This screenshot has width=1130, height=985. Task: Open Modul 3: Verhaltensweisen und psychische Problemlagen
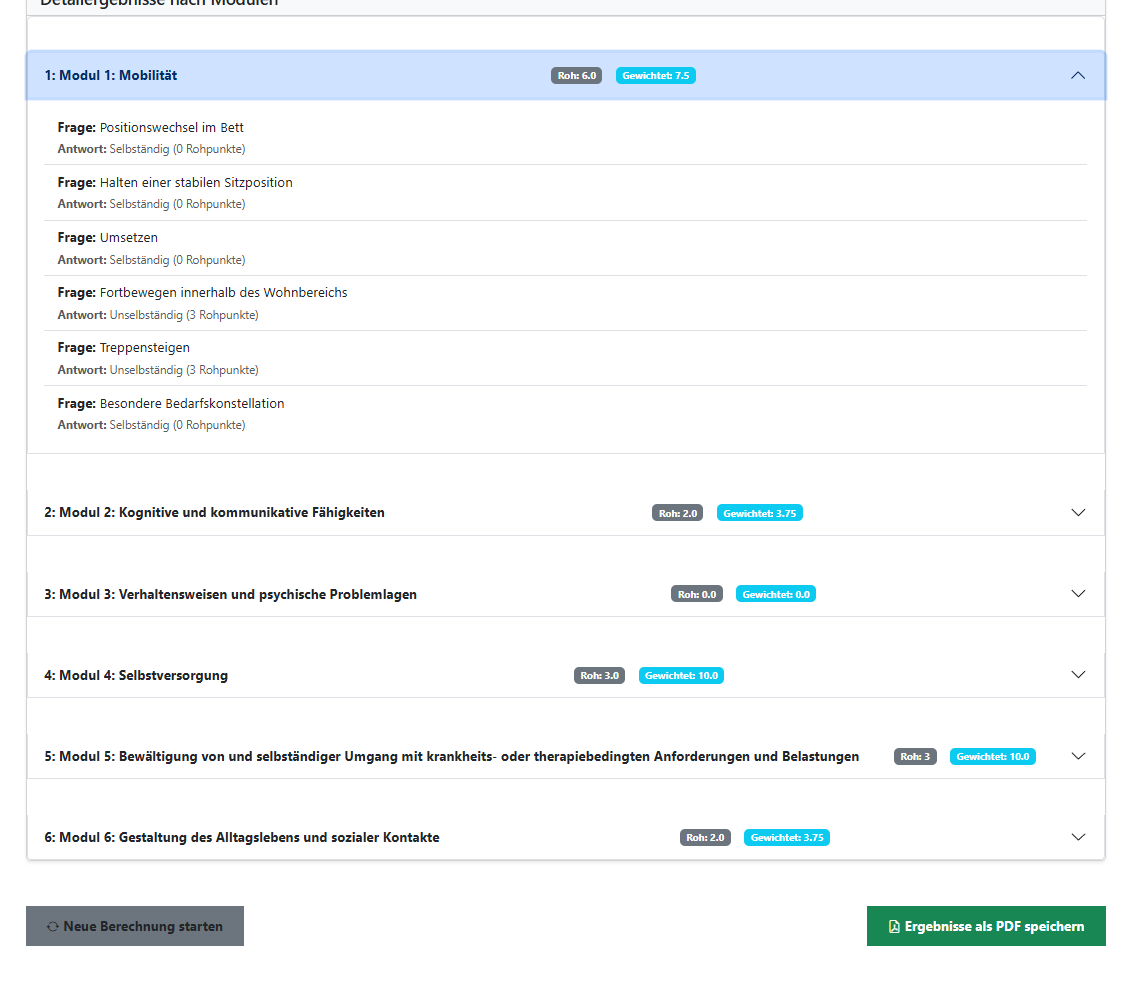[230, 594]
